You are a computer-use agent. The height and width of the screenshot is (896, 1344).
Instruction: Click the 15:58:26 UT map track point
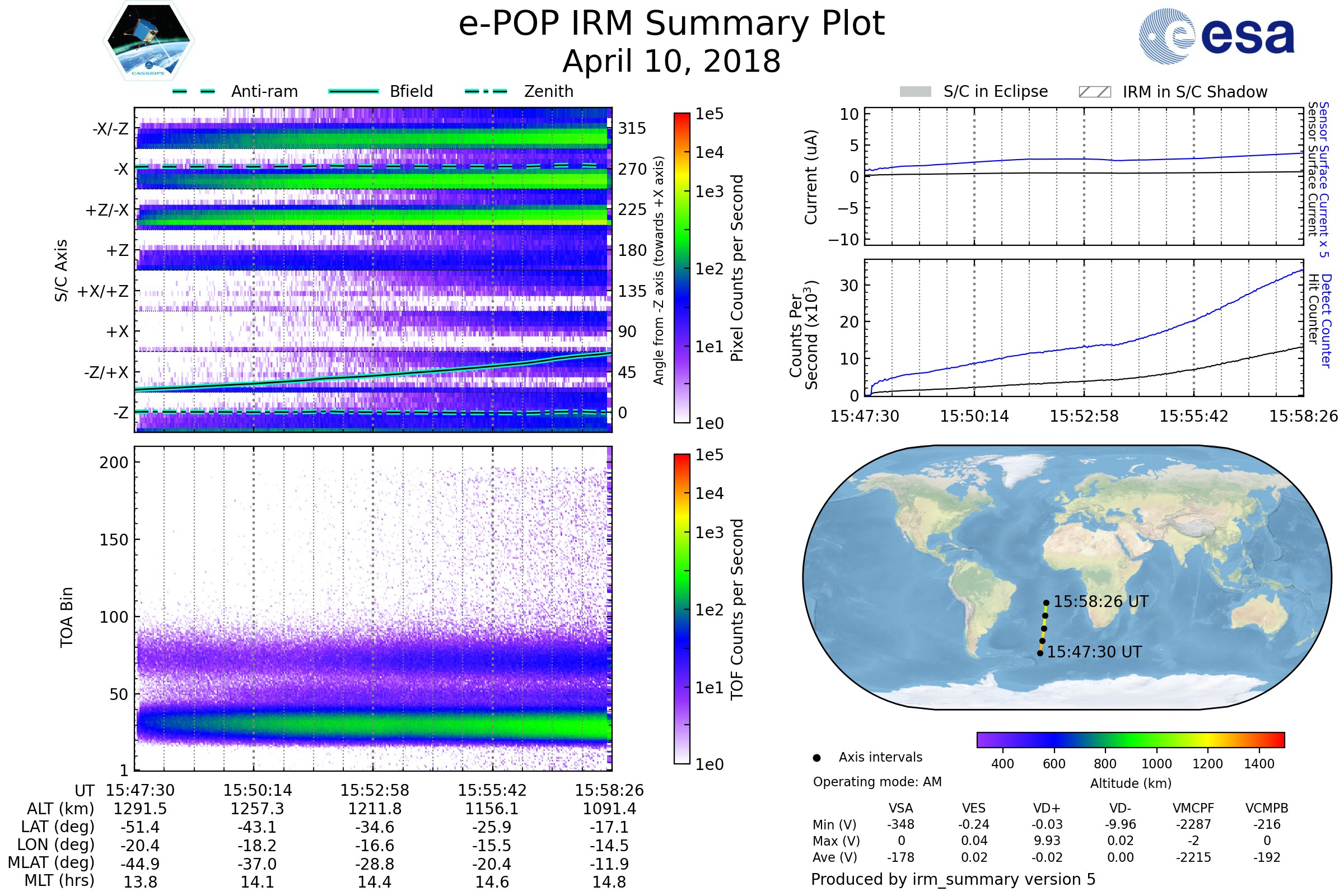(x=1046, y=603)
